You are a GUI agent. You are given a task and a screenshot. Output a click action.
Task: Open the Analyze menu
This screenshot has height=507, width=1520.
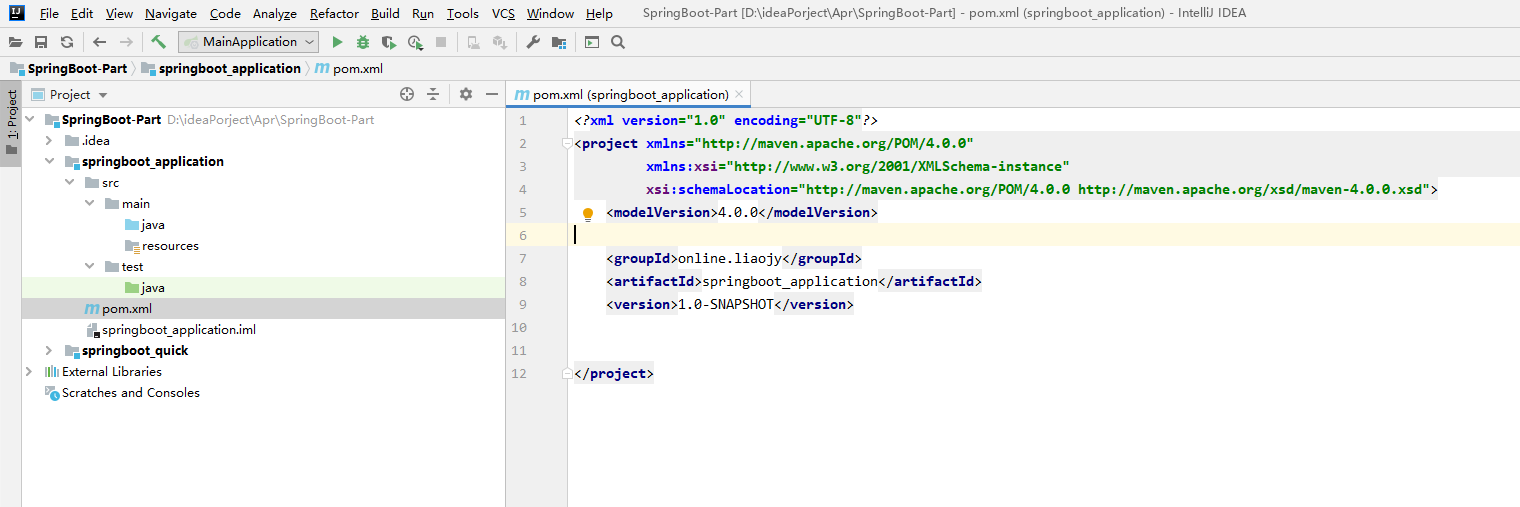(275, 14)
